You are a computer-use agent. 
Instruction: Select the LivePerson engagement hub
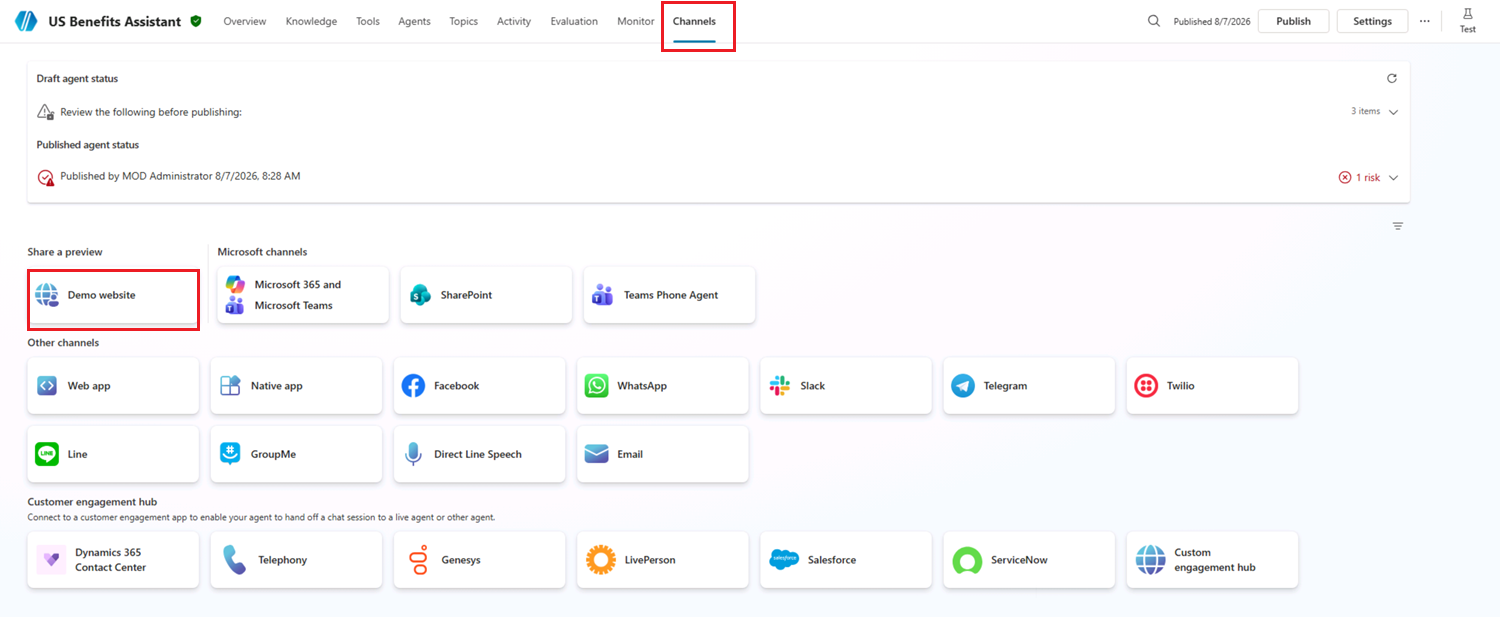(x=663, y=560)
